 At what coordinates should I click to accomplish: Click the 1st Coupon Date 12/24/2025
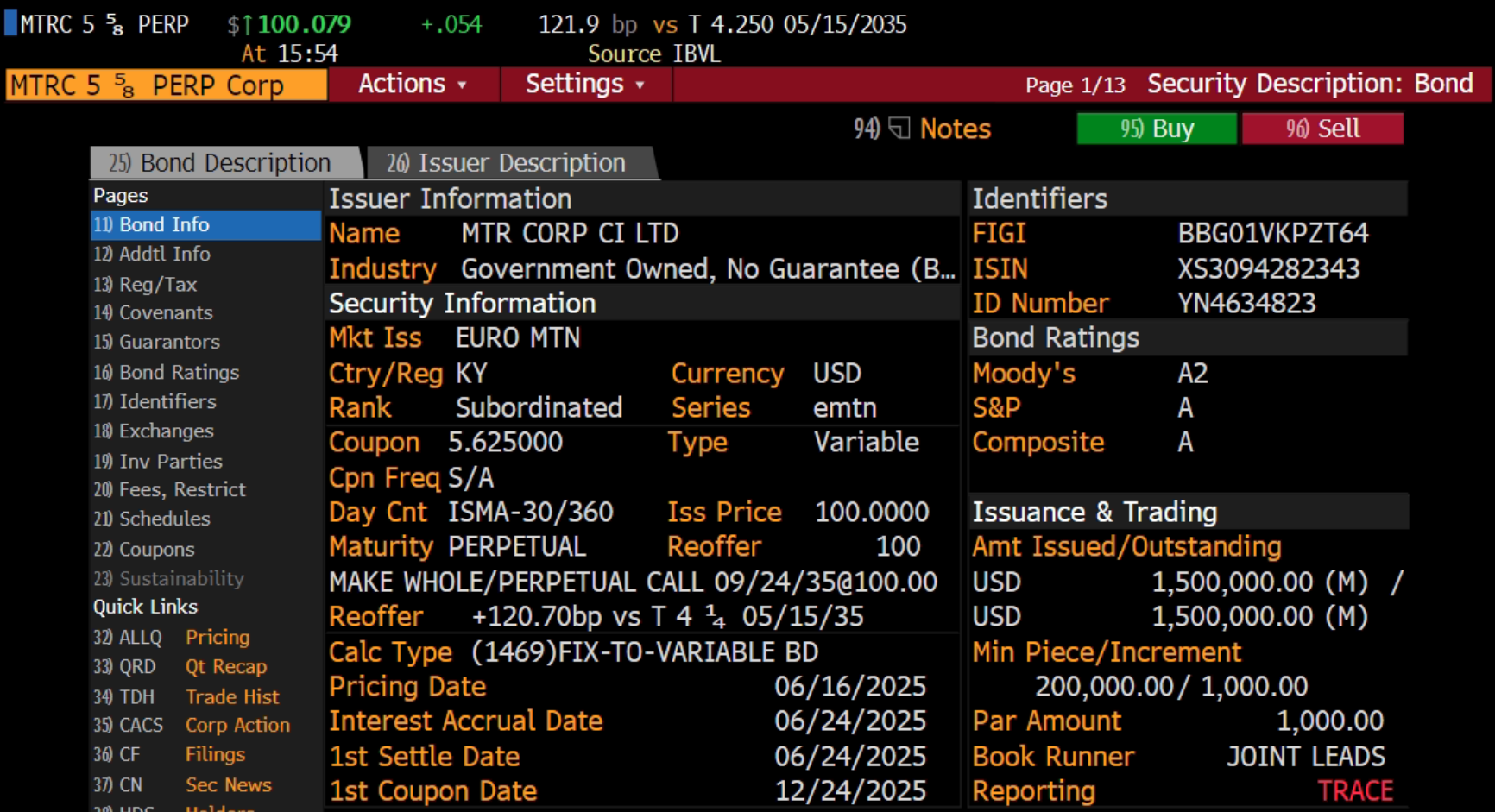coord(850,791)
